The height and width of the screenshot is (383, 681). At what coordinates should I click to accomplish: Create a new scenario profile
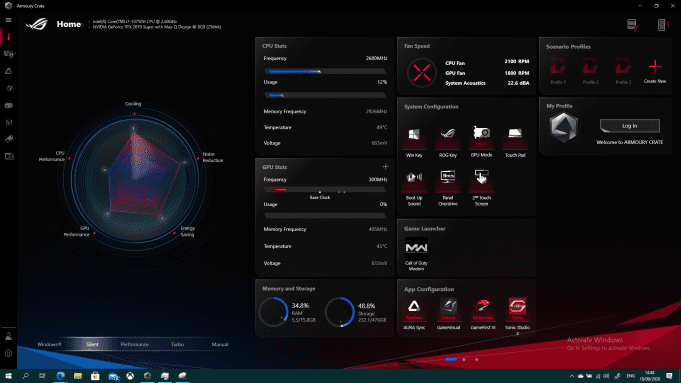click(655, 70)
